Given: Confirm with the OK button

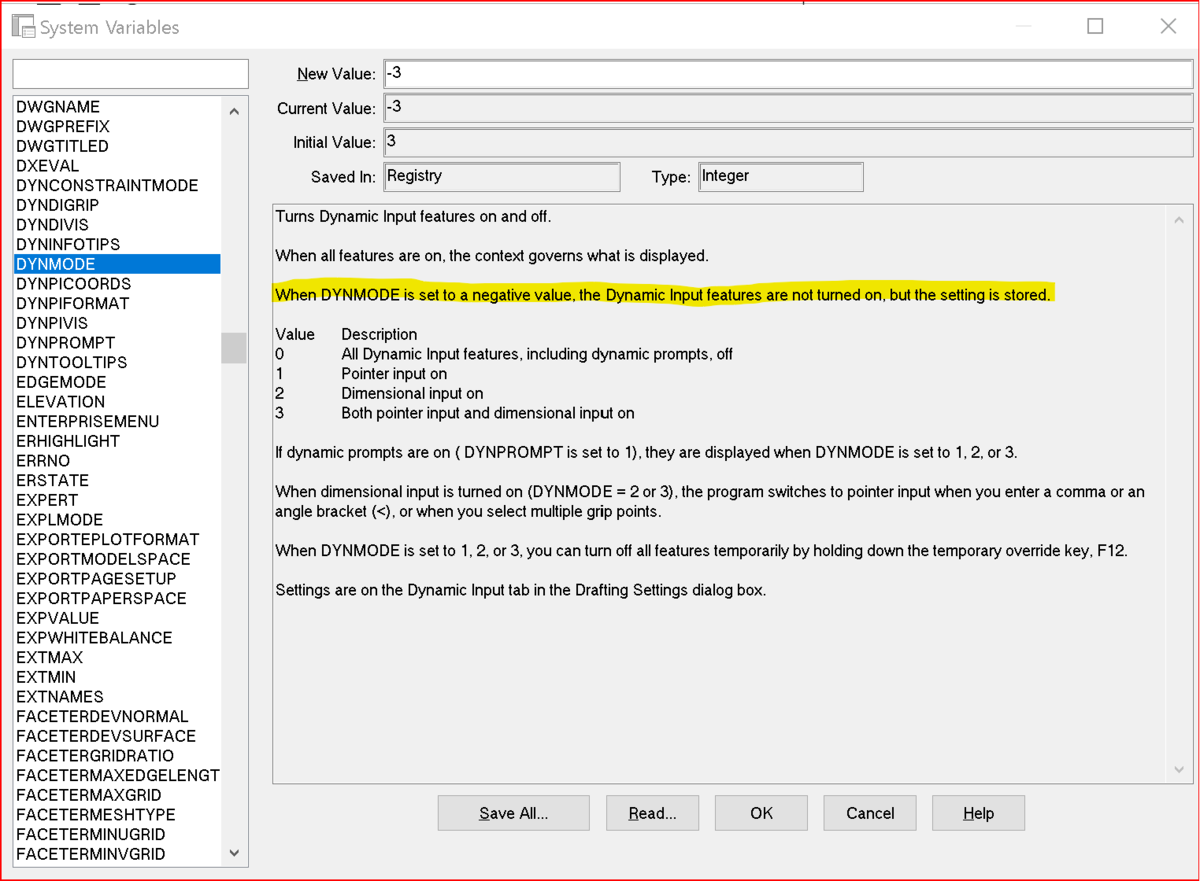Looking at the screenshot, I should click(x=761, y=813).
